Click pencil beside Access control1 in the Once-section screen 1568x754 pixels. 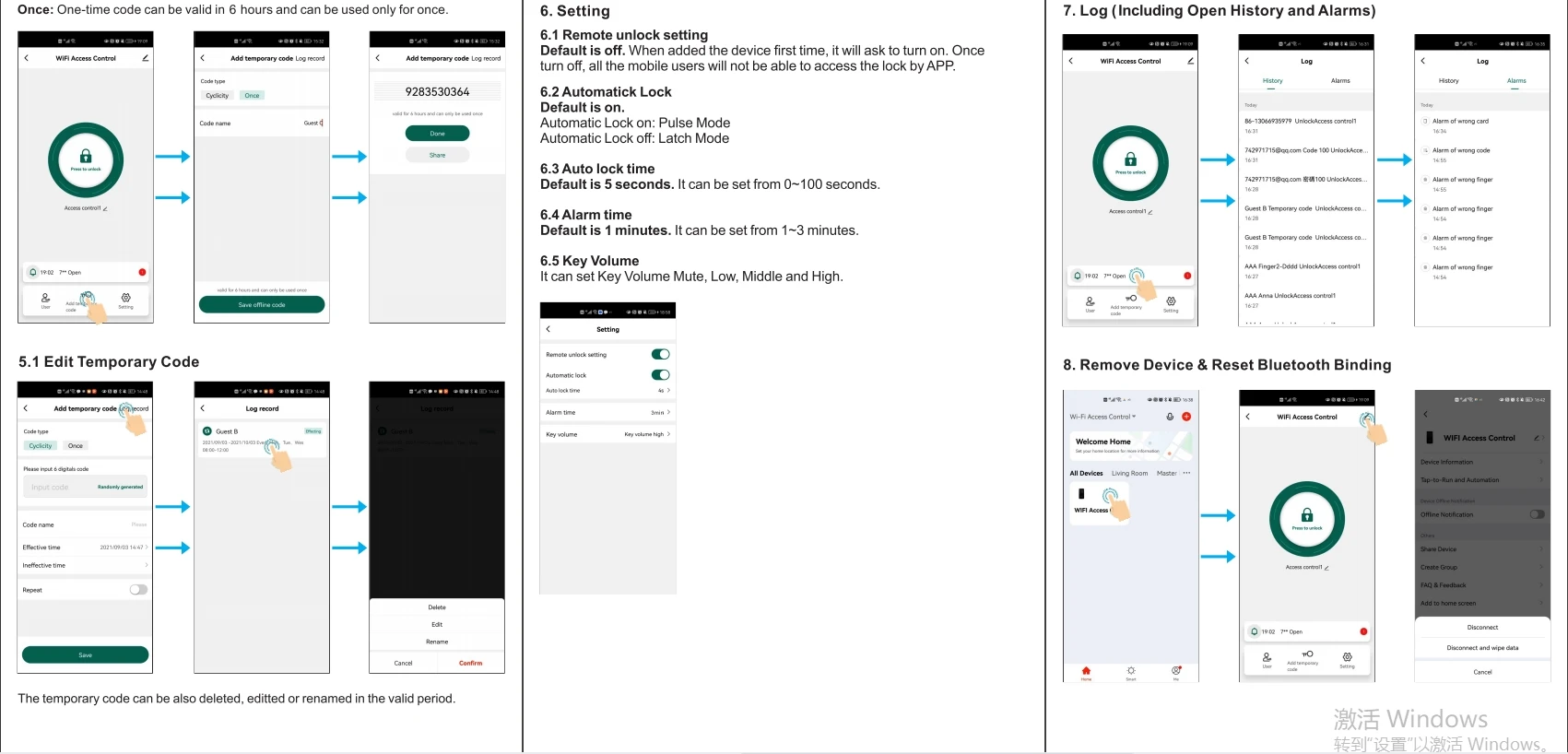click(105, 209)
